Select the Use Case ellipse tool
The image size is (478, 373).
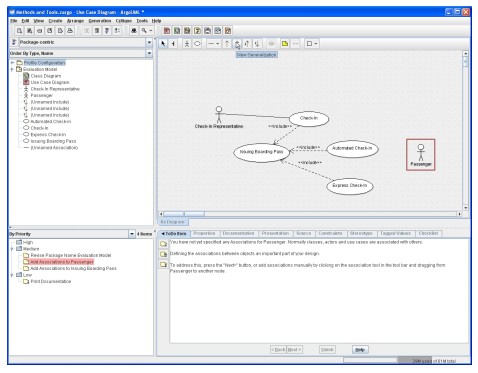click(197, 44)
